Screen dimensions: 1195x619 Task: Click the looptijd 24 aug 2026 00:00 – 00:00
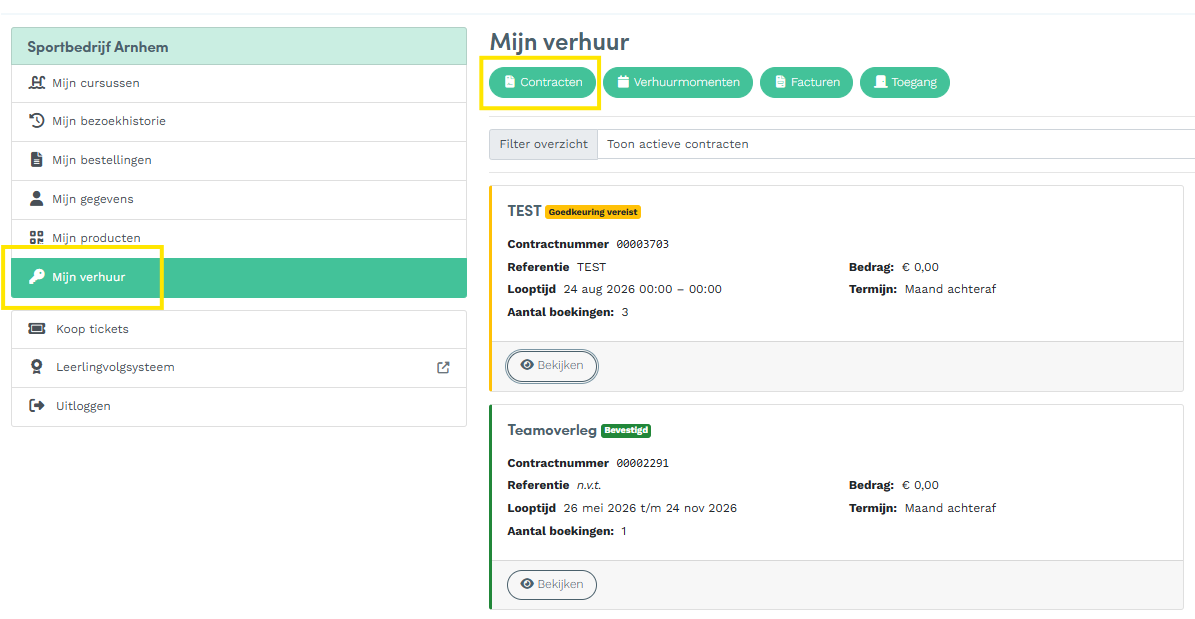pos(642,290)
